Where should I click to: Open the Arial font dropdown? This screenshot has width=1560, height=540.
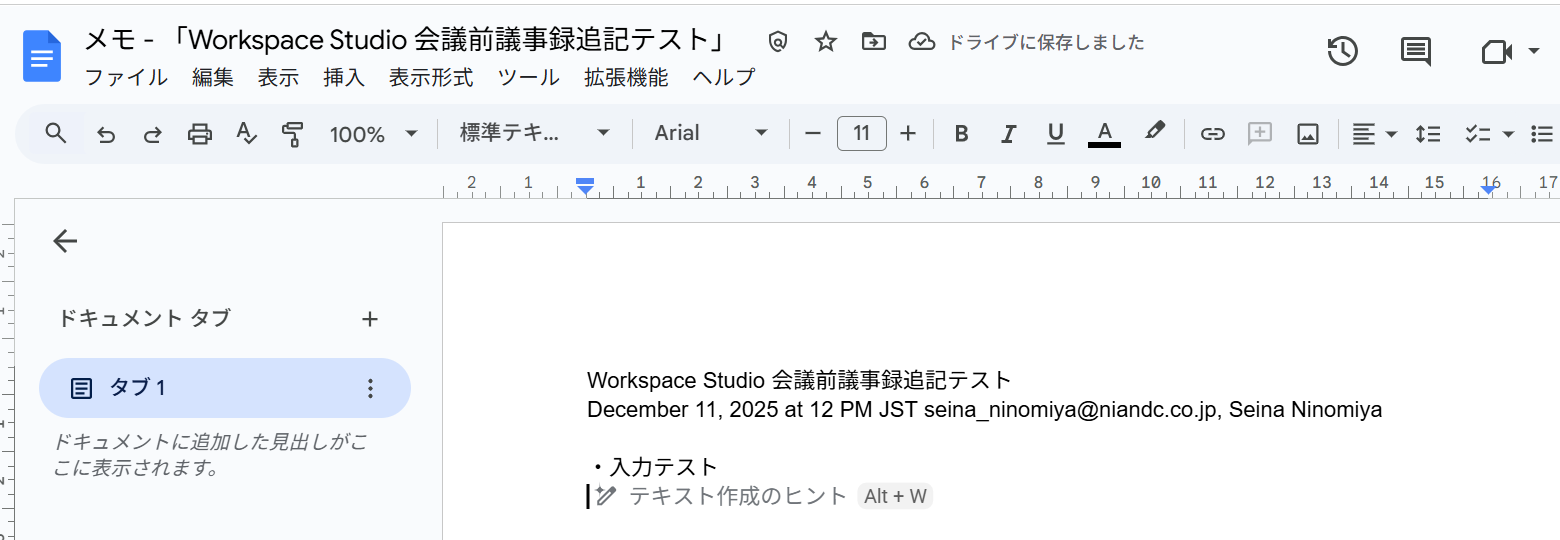(710, 134)
